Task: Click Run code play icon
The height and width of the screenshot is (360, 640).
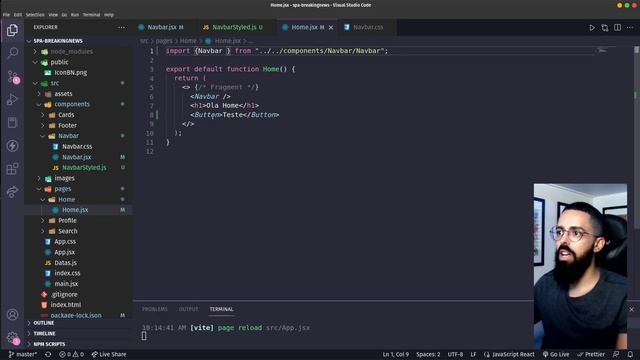Action: (592, 28)
